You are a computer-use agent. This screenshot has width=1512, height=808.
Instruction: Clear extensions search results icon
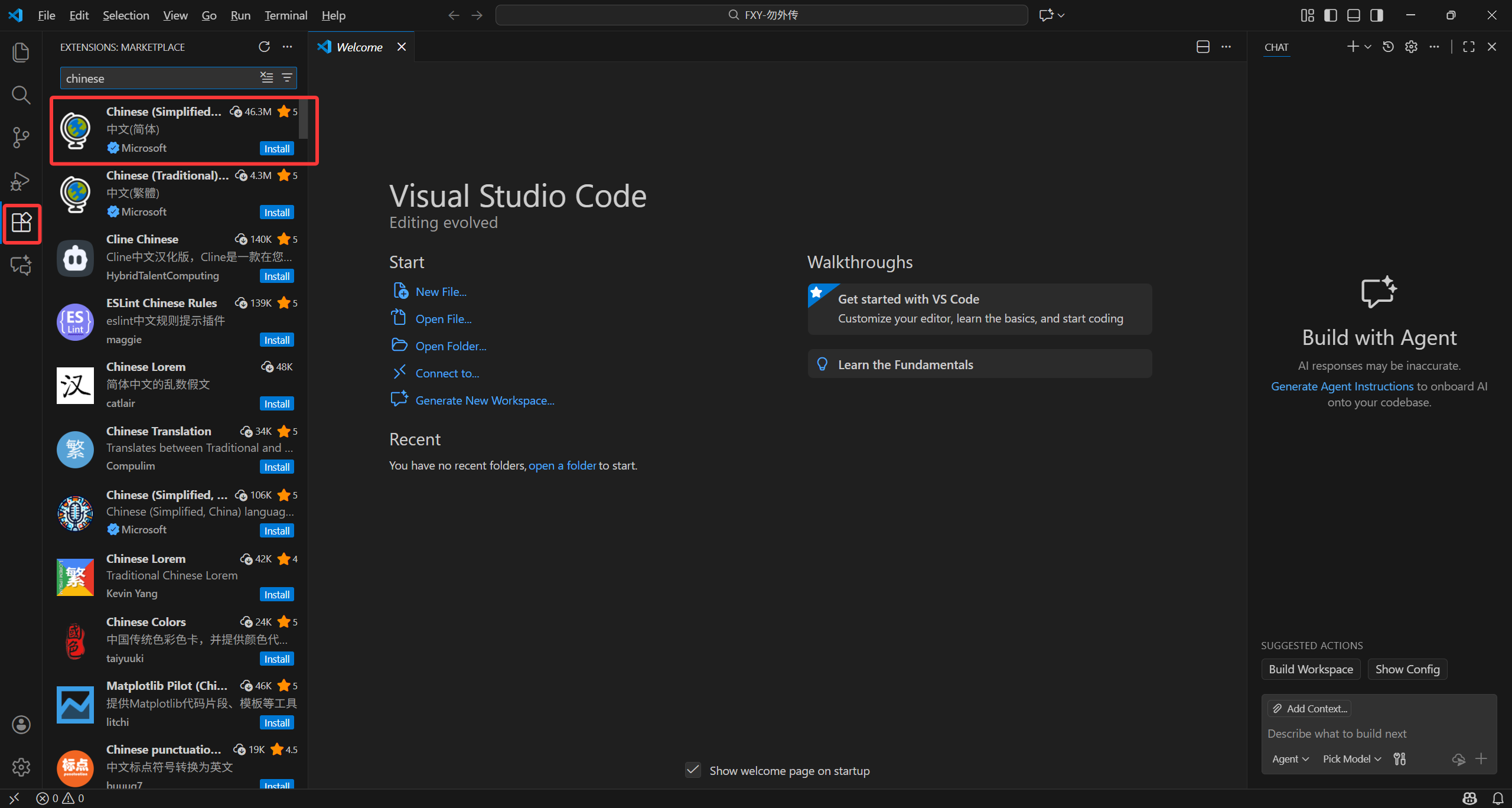tap(267, 77)
